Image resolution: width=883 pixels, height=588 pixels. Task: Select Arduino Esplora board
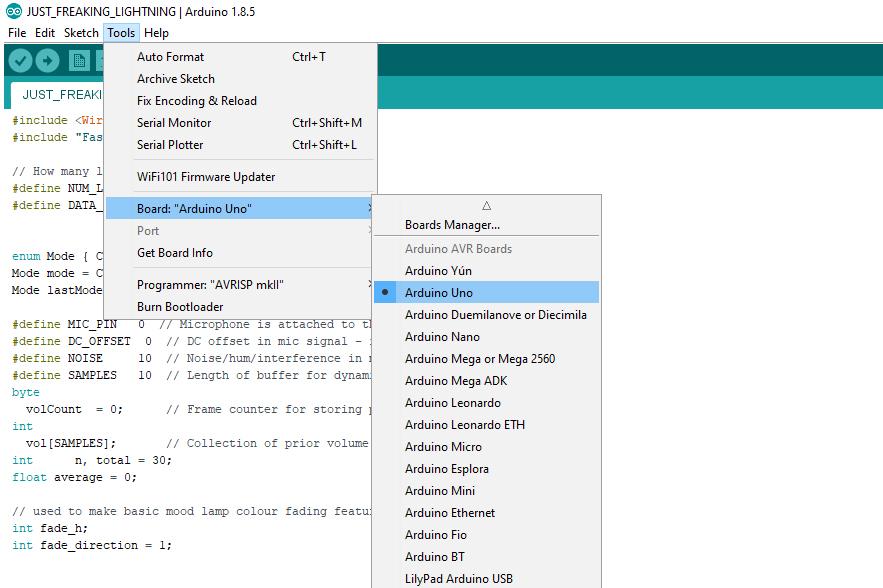tap(486, 468)
